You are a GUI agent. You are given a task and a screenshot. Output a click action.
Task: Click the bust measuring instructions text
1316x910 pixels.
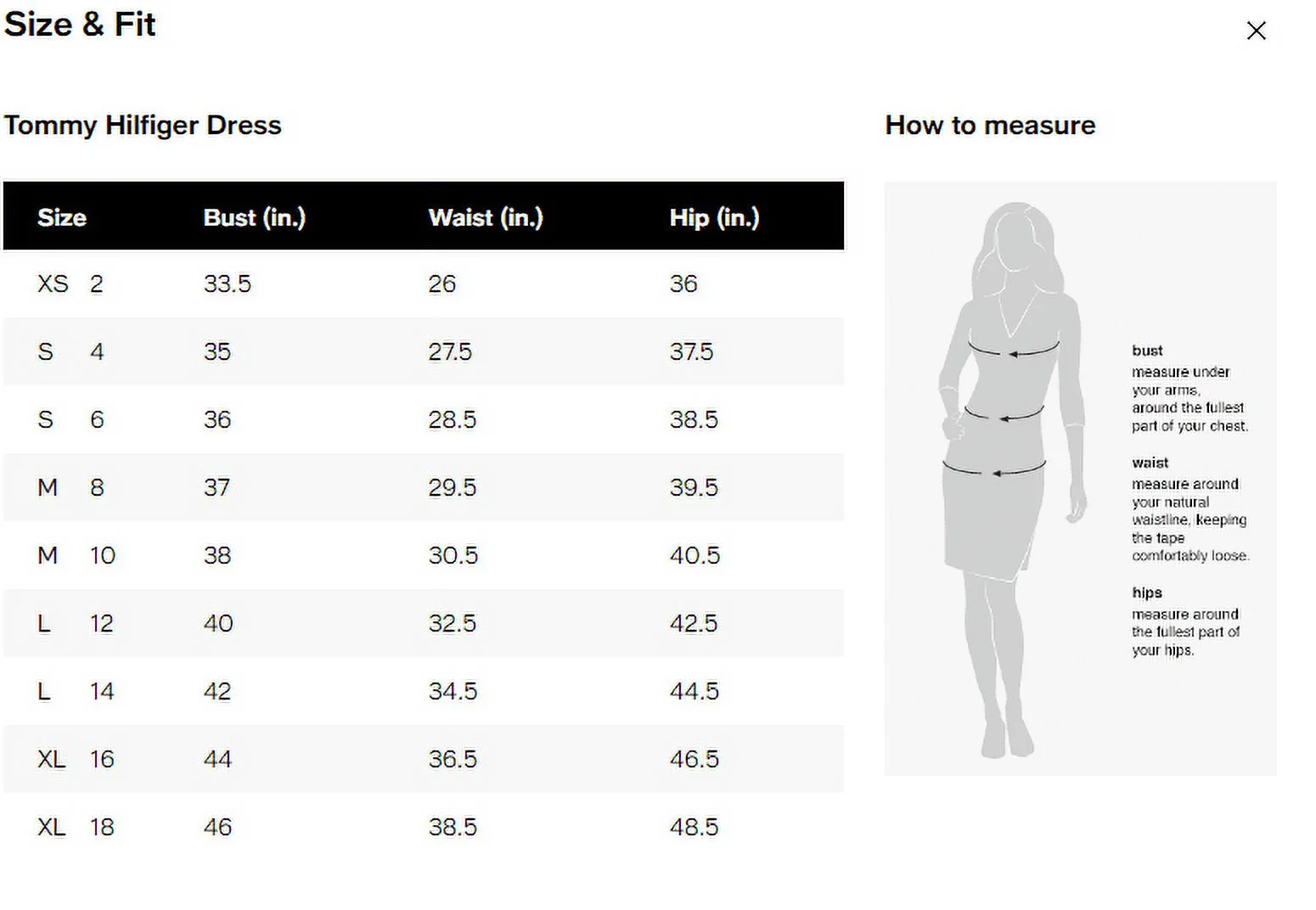(x=1189, y=399)
